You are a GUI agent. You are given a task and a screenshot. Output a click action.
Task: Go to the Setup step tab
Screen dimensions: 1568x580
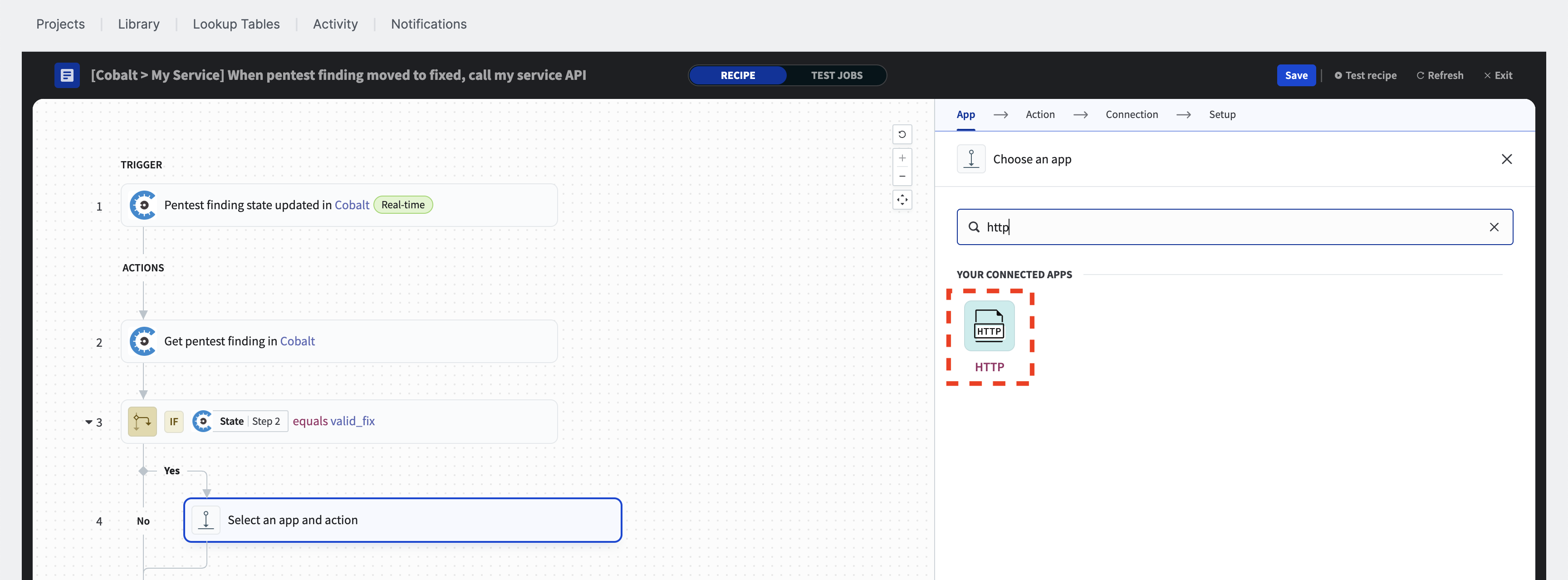click(x=1222, y=114)
